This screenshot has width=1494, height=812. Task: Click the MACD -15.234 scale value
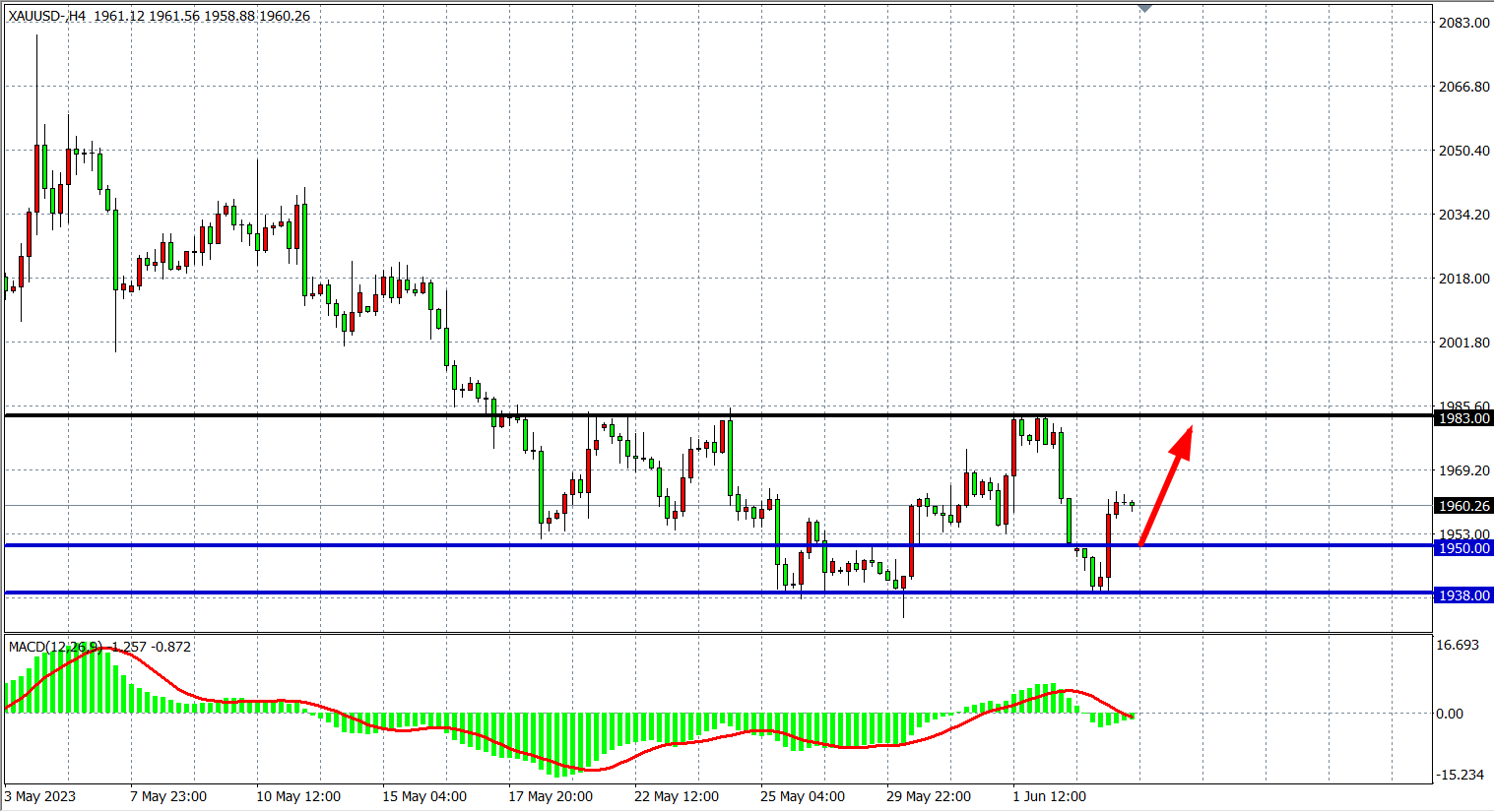[1460, 775]
